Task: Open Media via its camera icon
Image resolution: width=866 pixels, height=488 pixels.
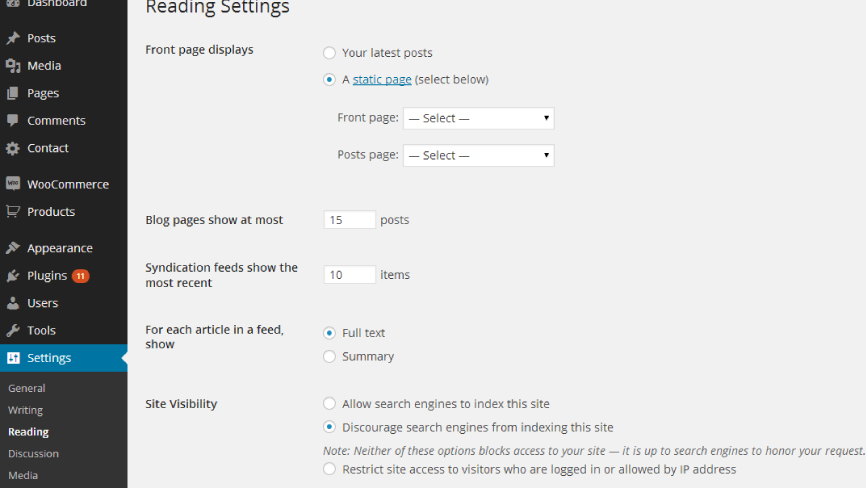Action: (x=13, y=66)
